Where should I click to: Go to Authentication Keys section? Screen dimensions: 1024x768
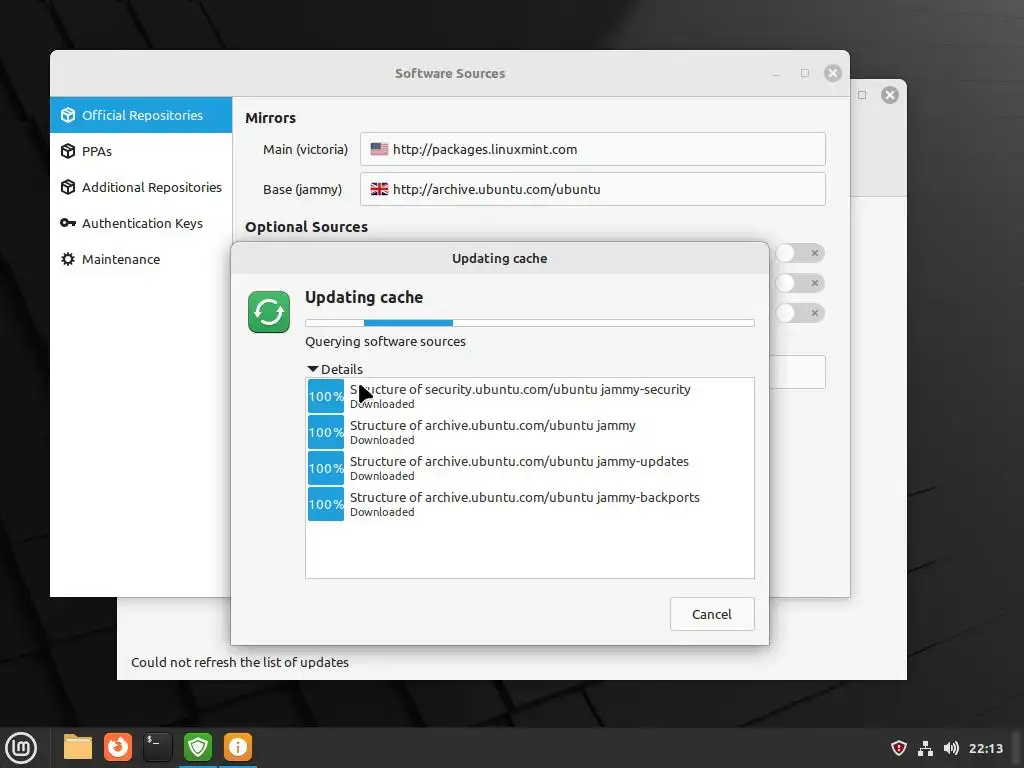coord(141,223)
